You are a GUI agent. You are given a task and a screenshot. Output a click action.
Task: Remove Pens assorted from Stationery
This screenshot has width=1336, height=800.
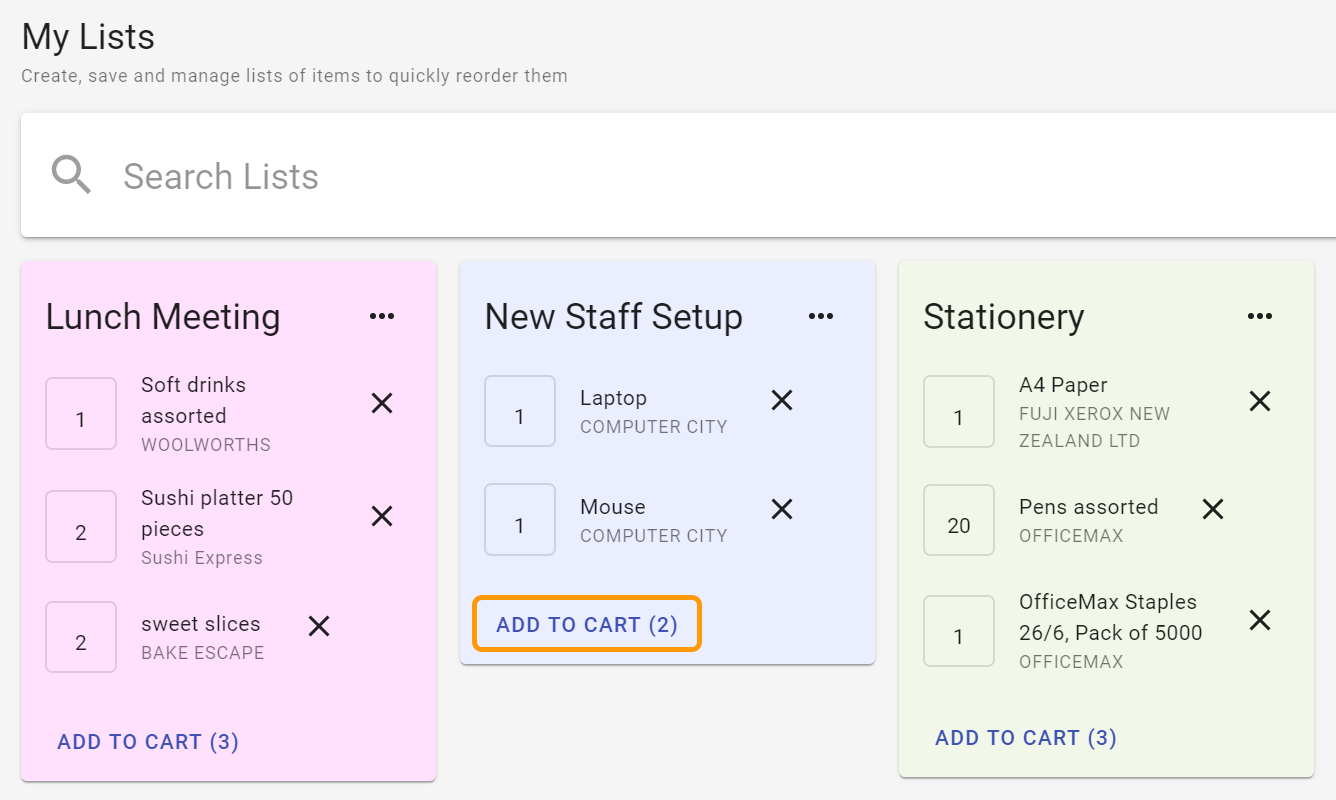(x=1211, y=508)
